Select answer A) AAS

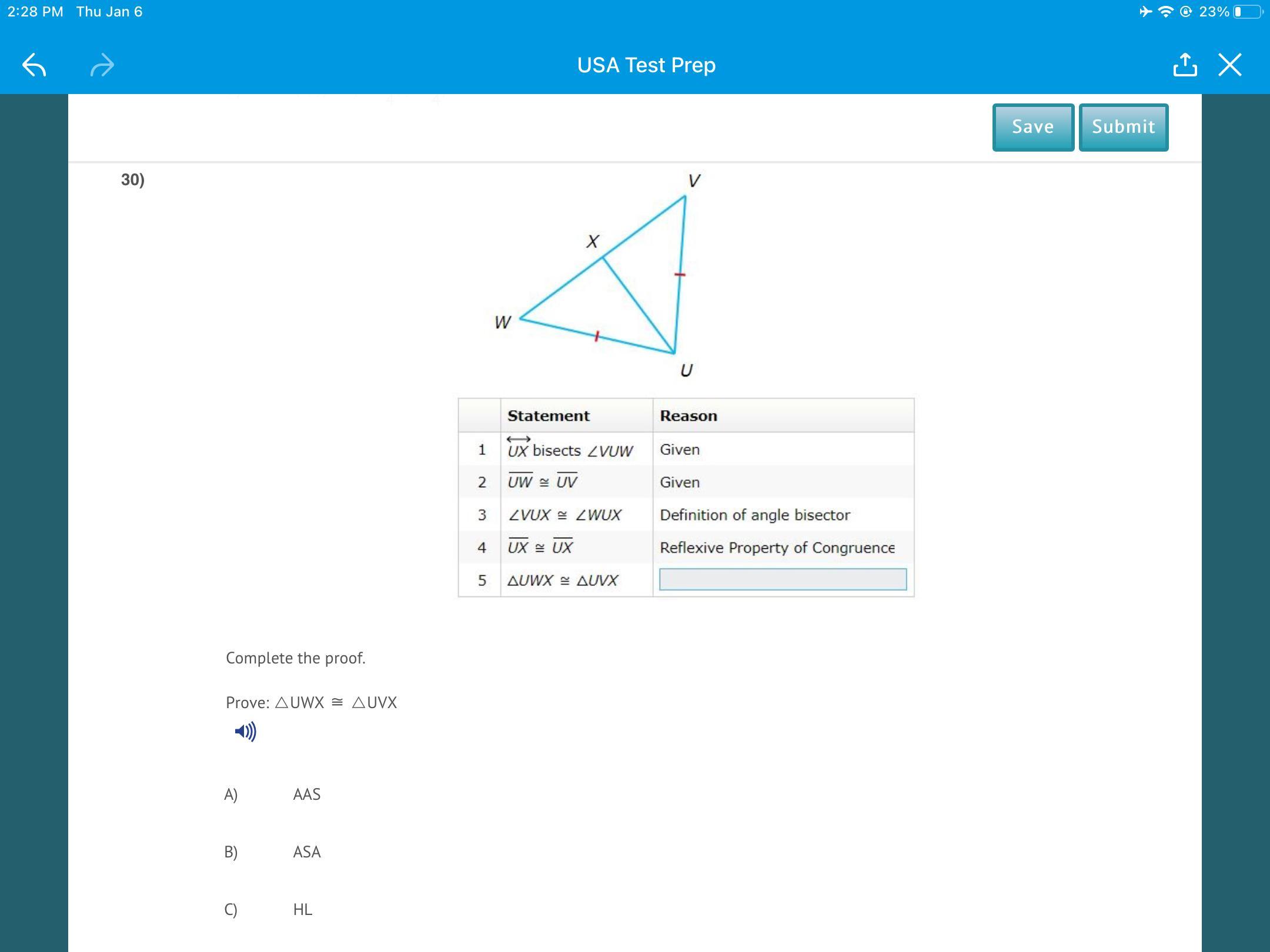(306, 795)
